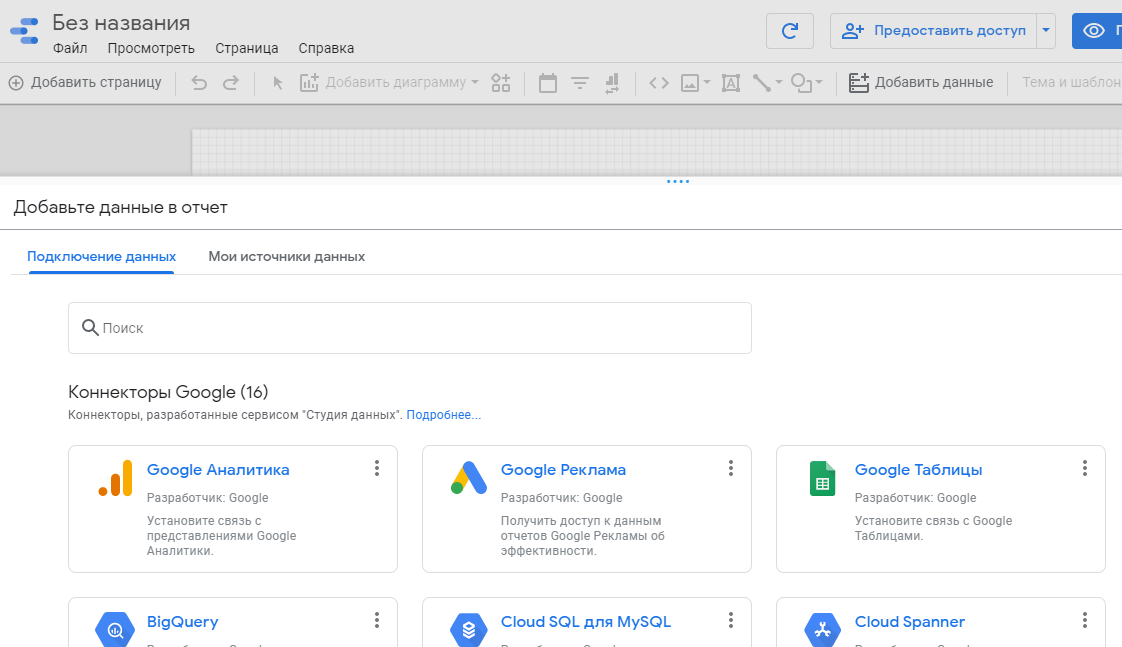The image size is (1122, 647).
Task: Click the Google Таблицы connector icon
Action: tap(822, 478)
